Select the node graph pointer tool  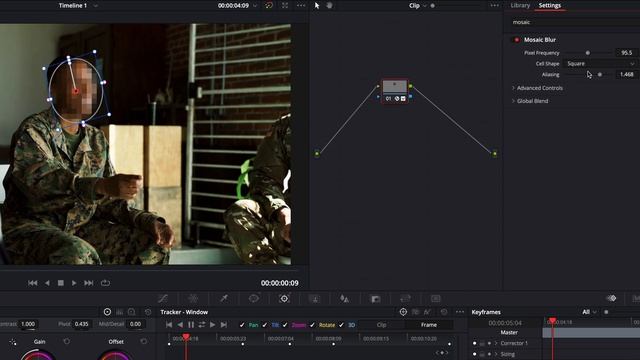coord(317,5)
